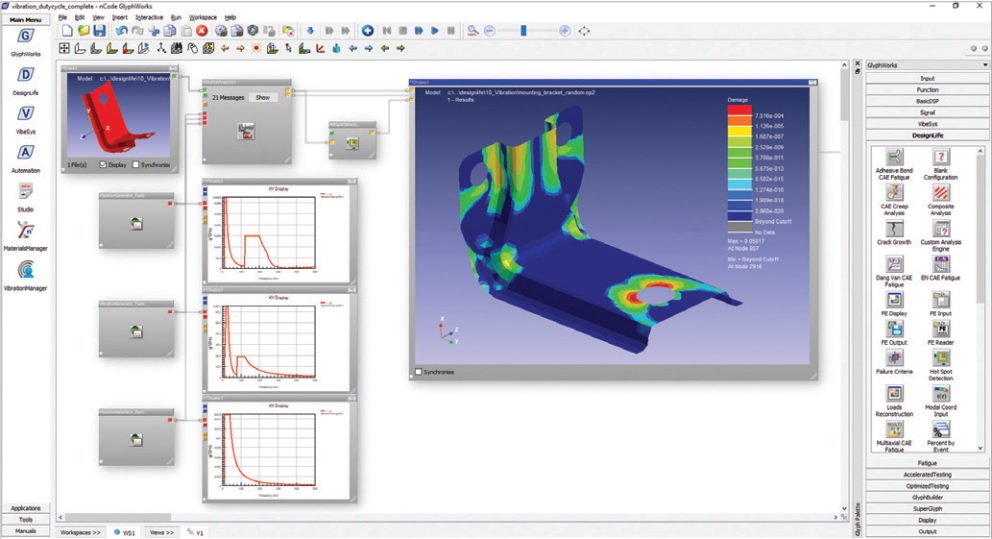Enable Synchronise checkbox in FE Display window
992x539 pixels.
click(x=418, y=372)
